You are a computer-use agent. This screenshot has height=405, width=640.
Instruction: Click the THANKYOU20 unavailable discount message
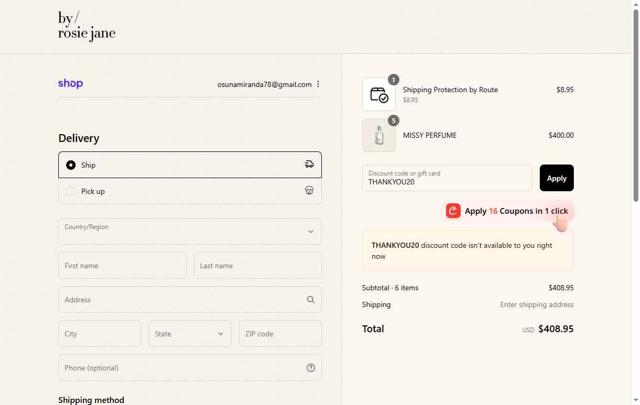[468, 251]
